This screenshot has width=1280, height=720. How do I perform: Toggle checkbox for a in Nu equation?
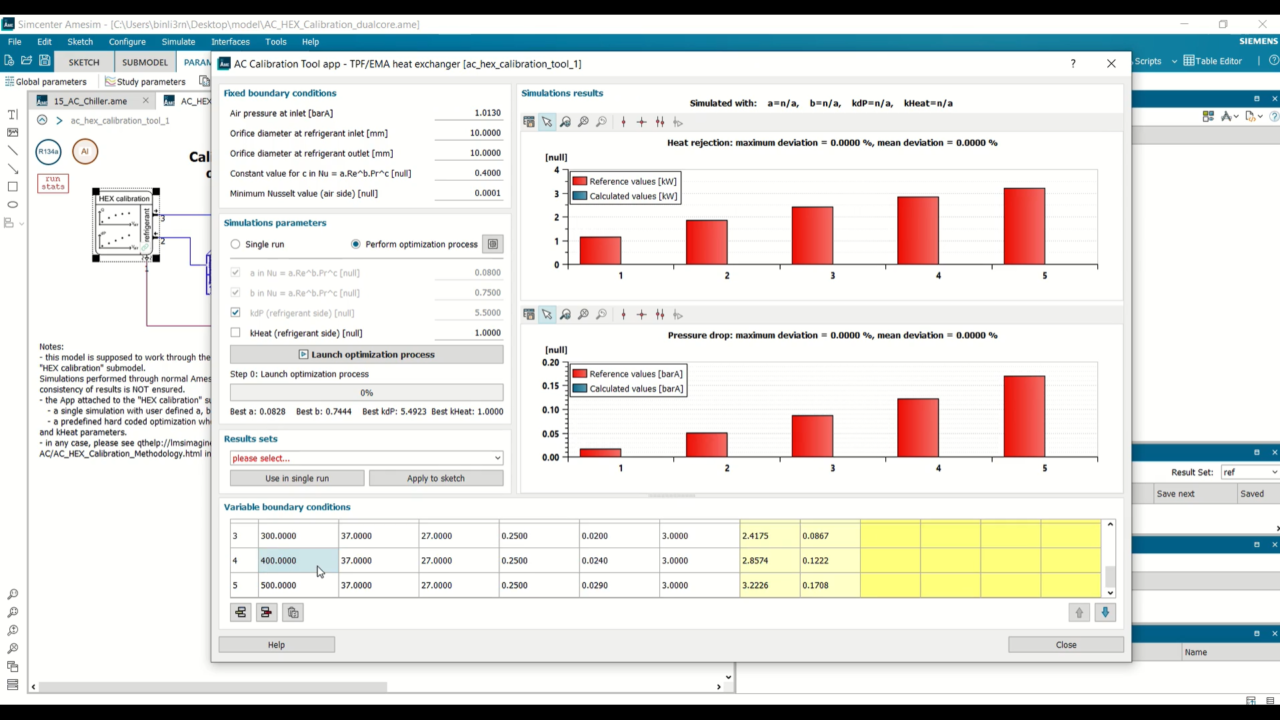click(236, 272)
